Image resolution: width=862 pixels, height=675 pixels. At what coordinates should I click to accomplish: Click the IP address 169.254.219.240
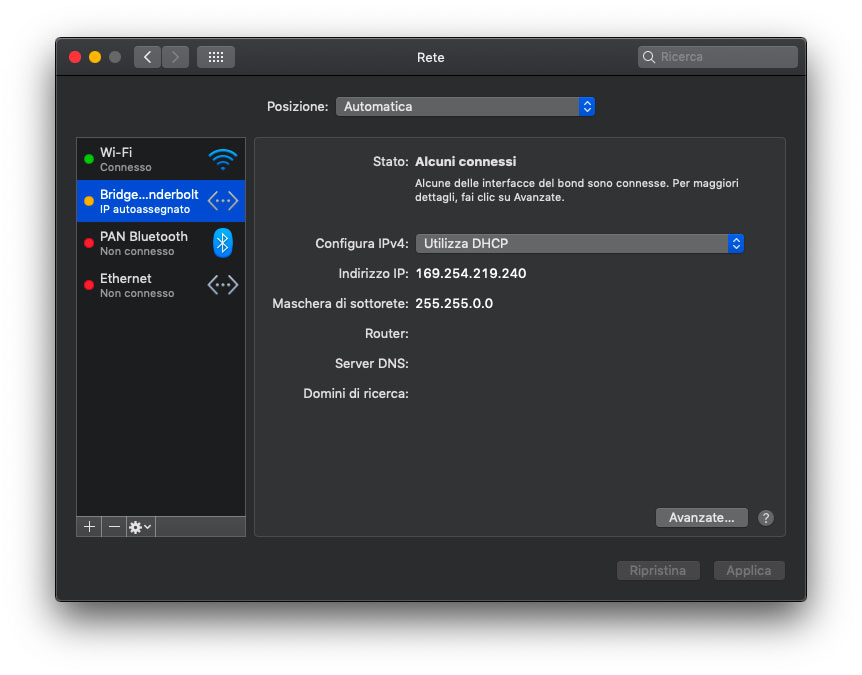click(x=471, y=274)
